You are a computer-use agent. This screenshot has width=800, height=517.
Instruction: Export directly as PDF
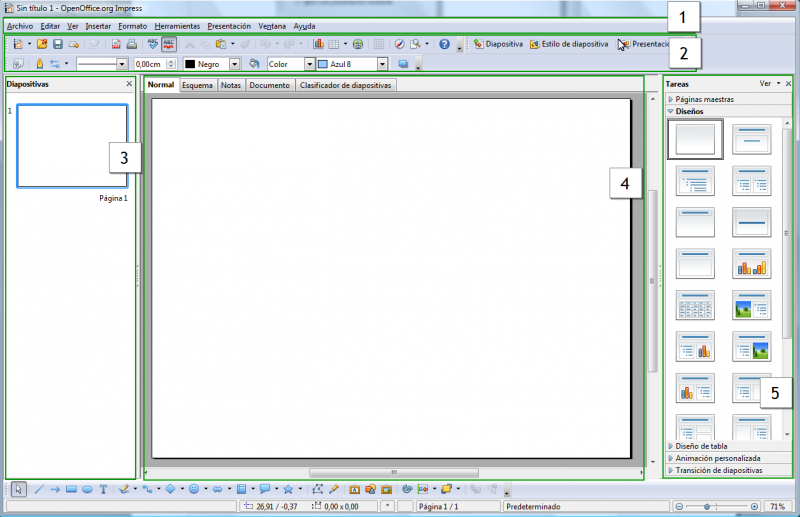[x=116, y=44]
